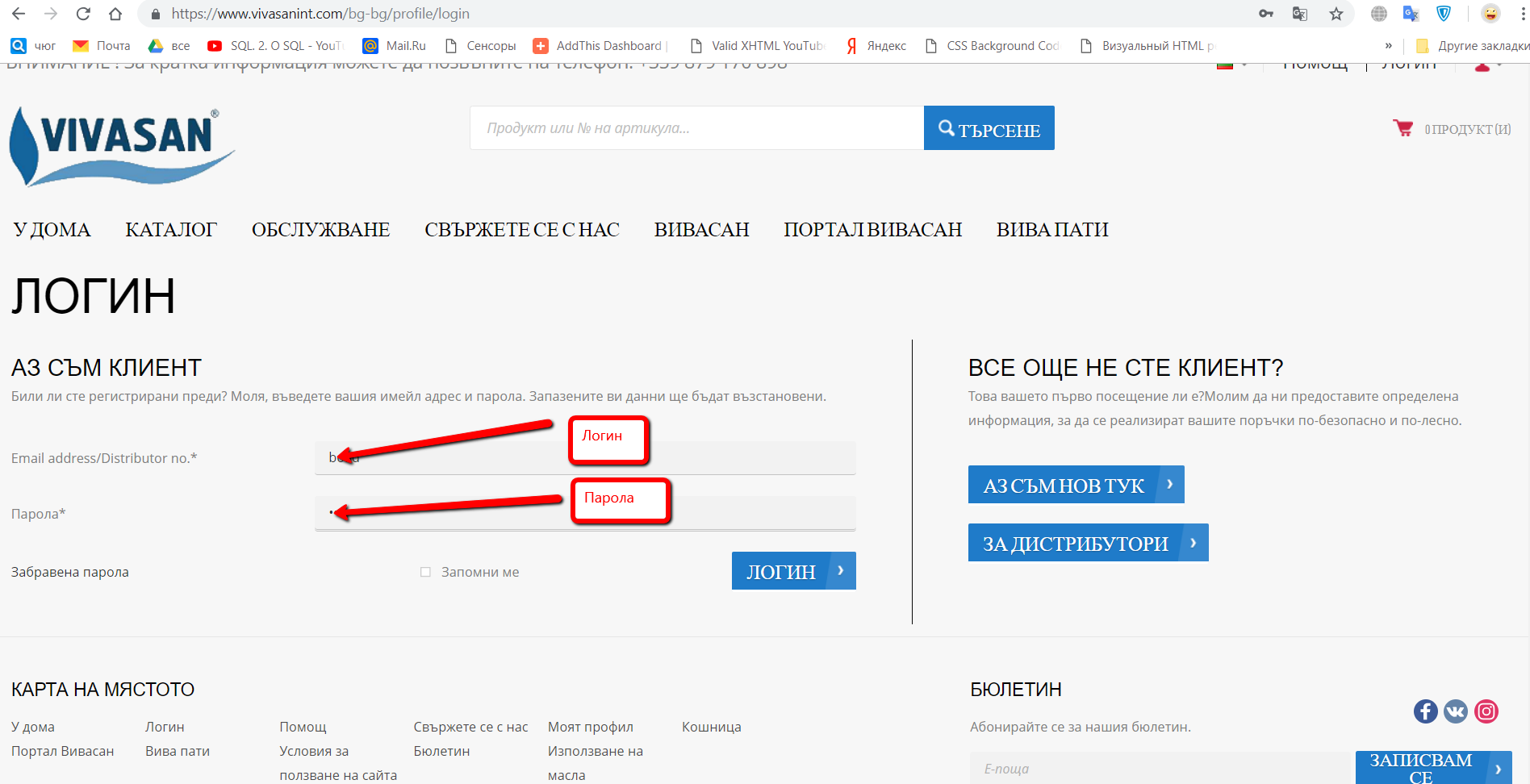Open footer link Портал Вивасан
Screen dimensions: 1530x784
[x=63, y=751]
